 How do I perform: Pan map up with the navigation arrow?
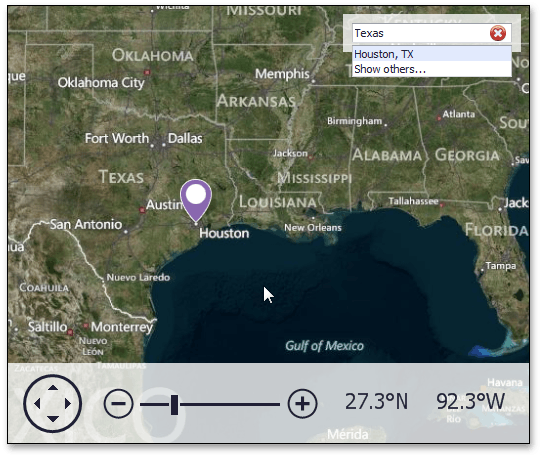tap(53, 387)
